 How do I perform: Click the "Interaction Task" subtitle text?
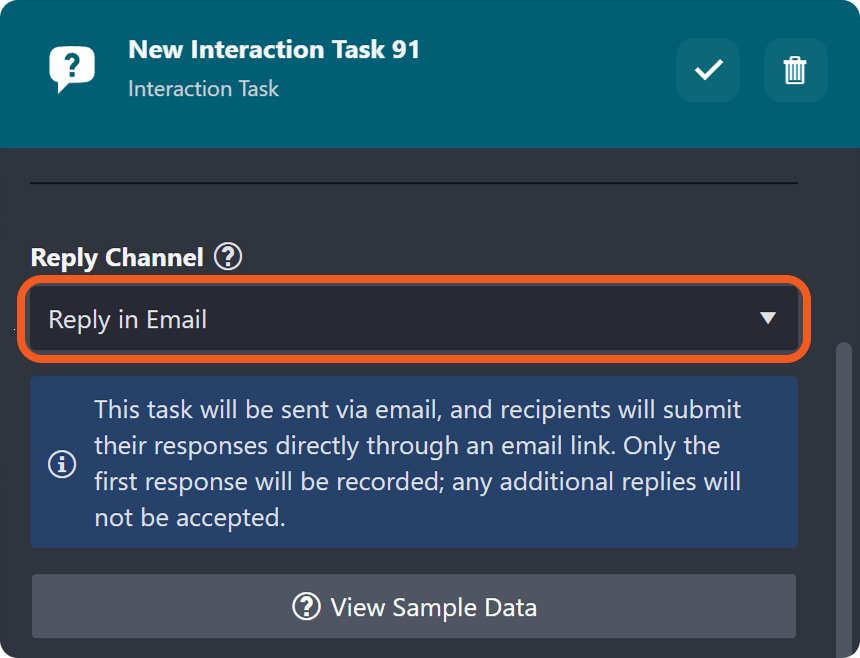point(204,89)
